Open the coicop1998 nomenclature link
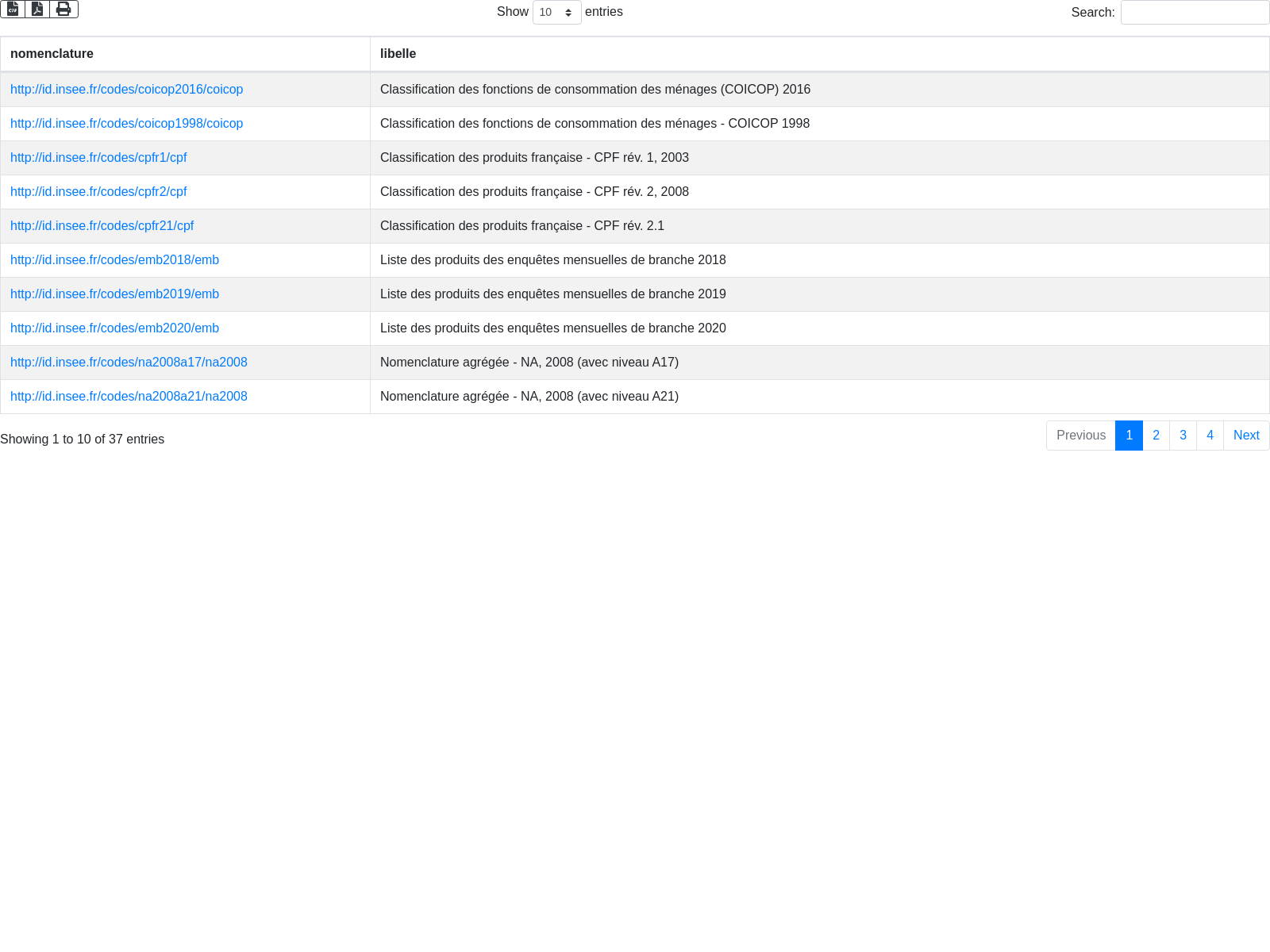This screenshot has height=952, width=1270. click(x=126, y=124)
